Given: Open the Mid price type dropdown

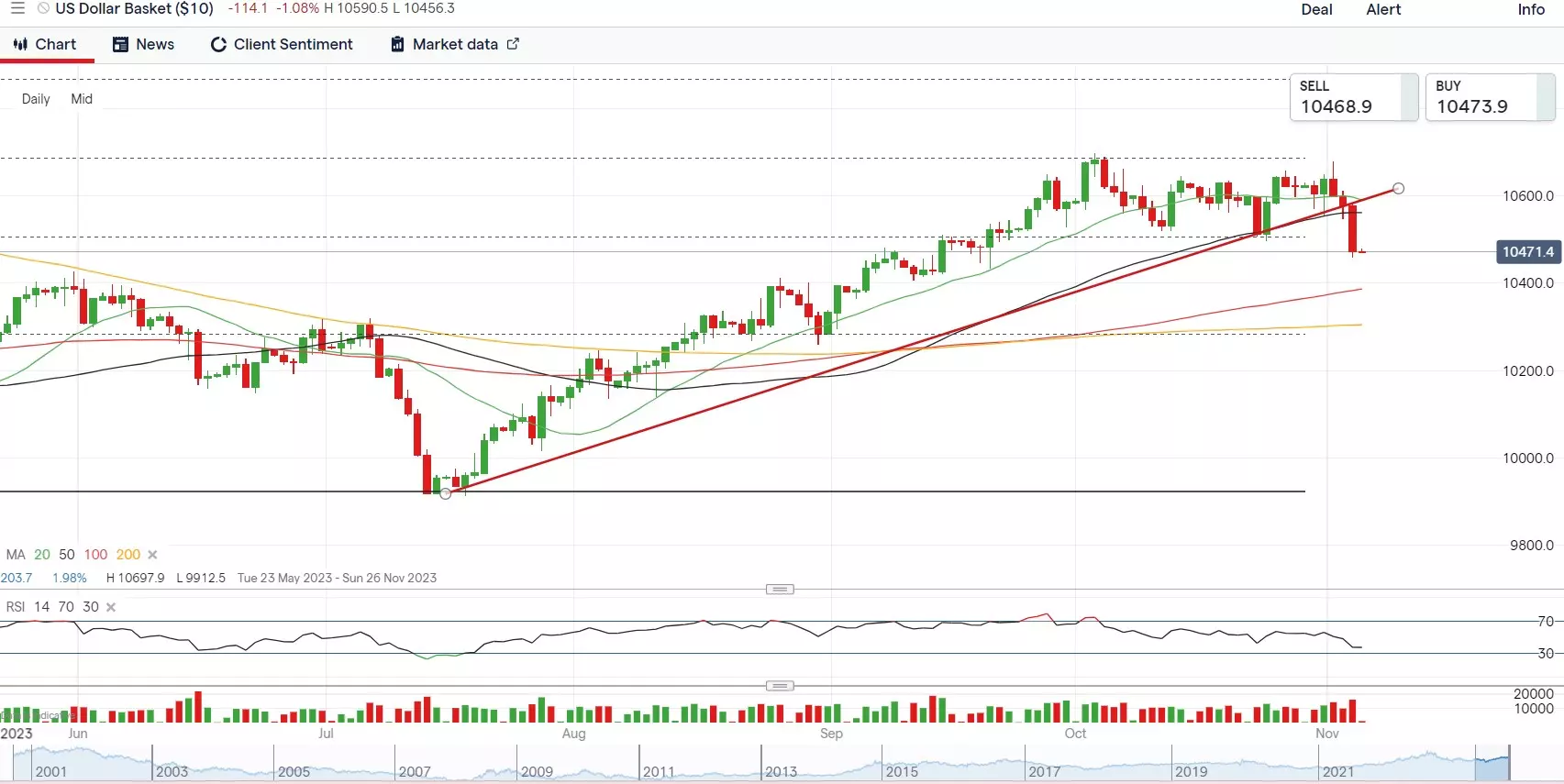Looking at the screenshot, I should point(82,99).
